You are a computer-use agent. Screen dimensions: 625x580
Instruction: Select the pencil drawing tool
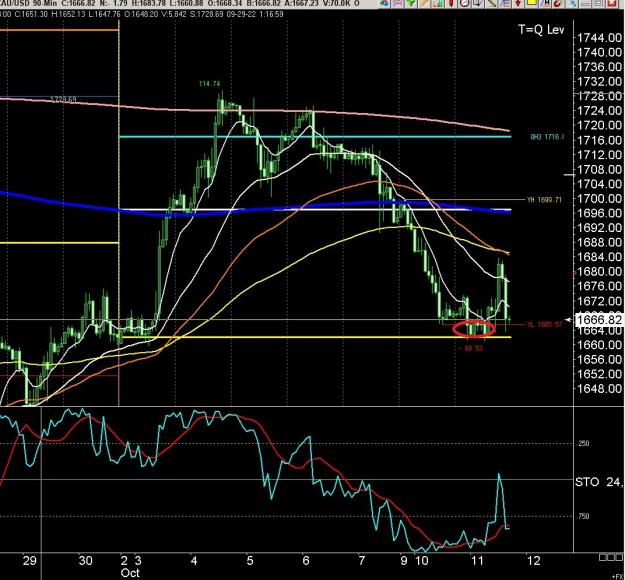click(423, 3)
